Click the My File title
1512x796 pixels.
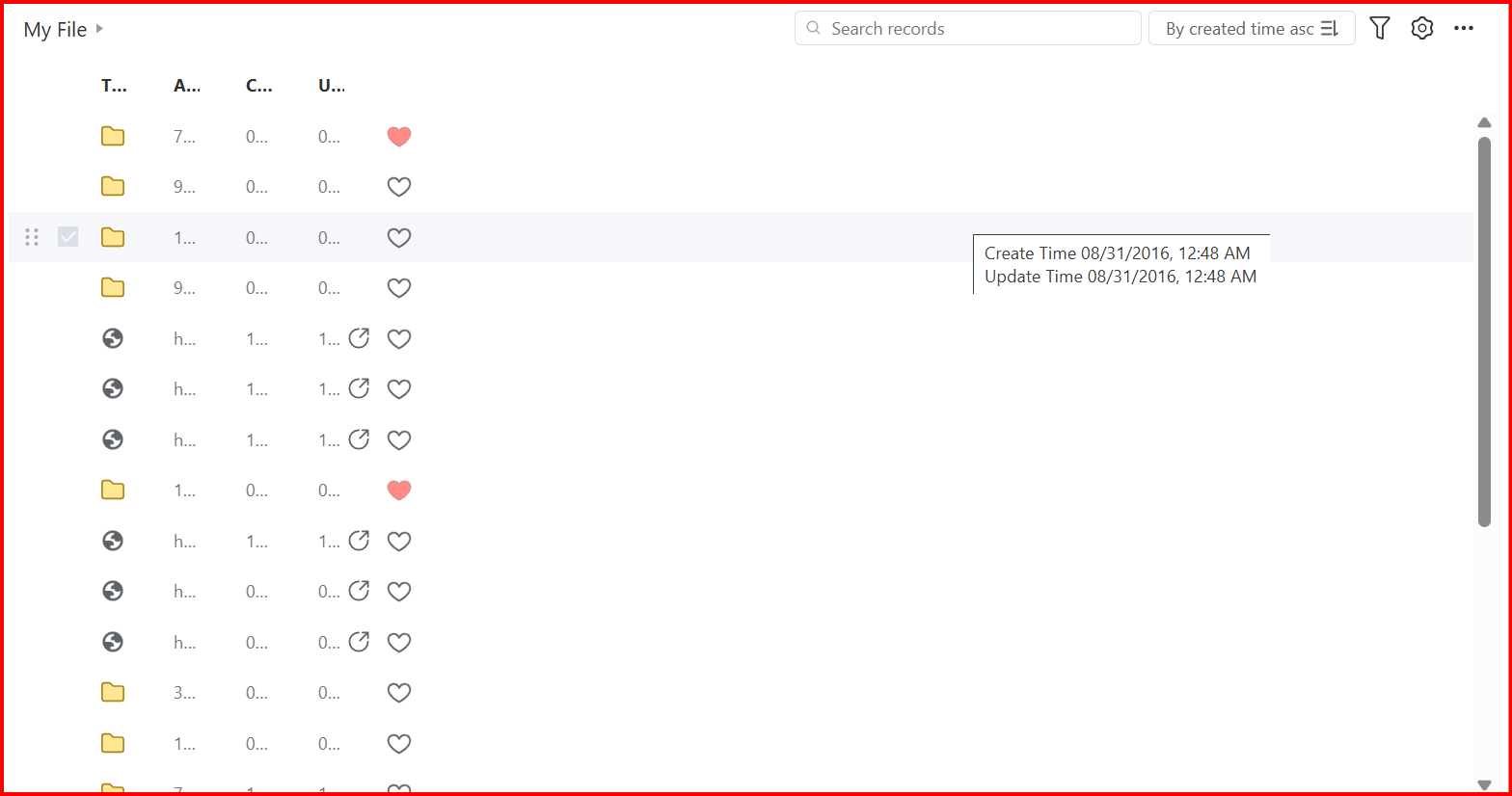[55, 30]
